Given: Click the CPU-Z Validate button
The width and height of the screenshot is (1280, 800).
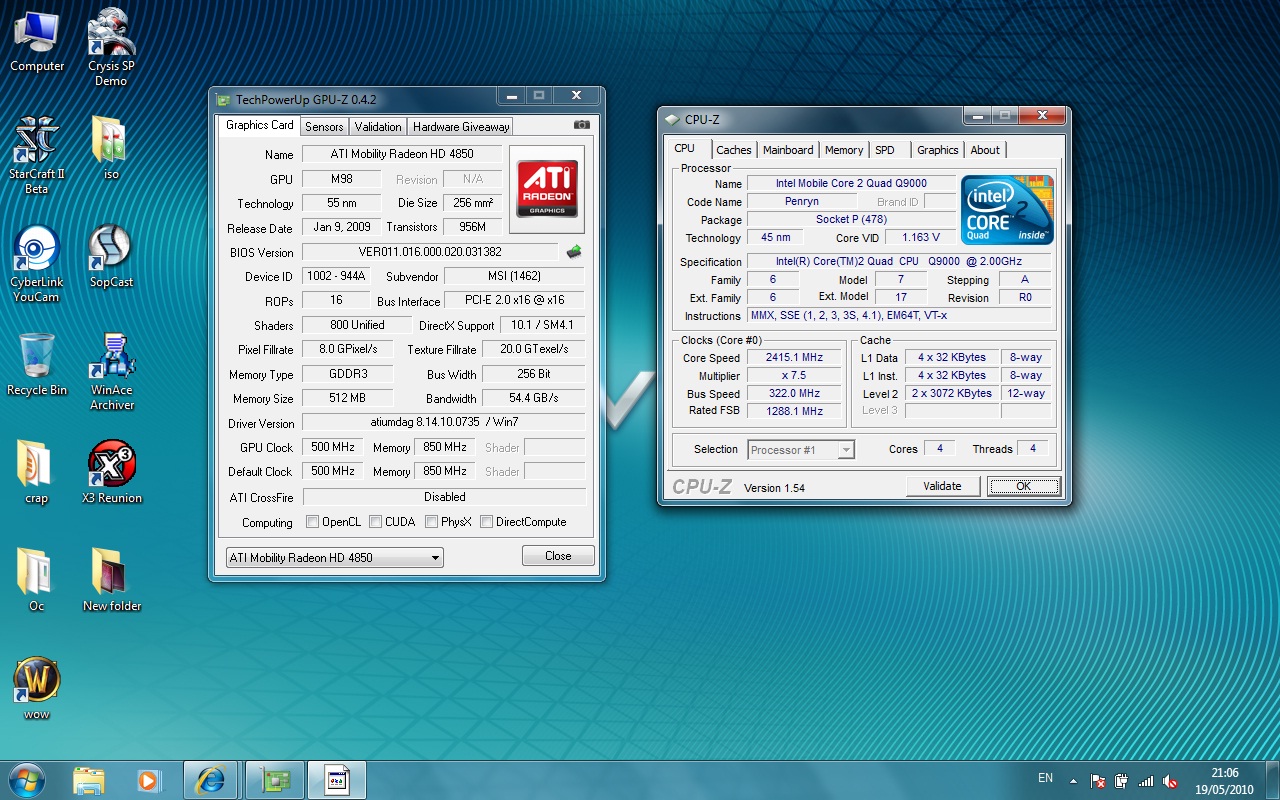Looking at the screenshot, I should coord(942,486).
